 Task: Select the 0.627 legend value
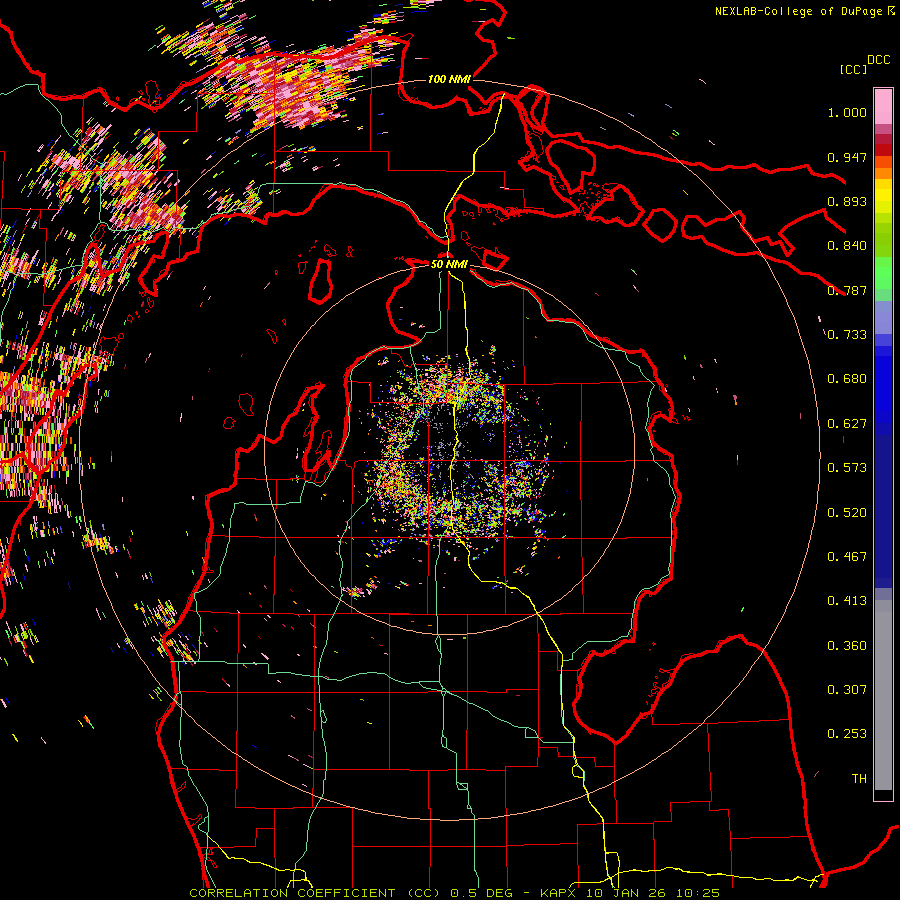(847, 424)
